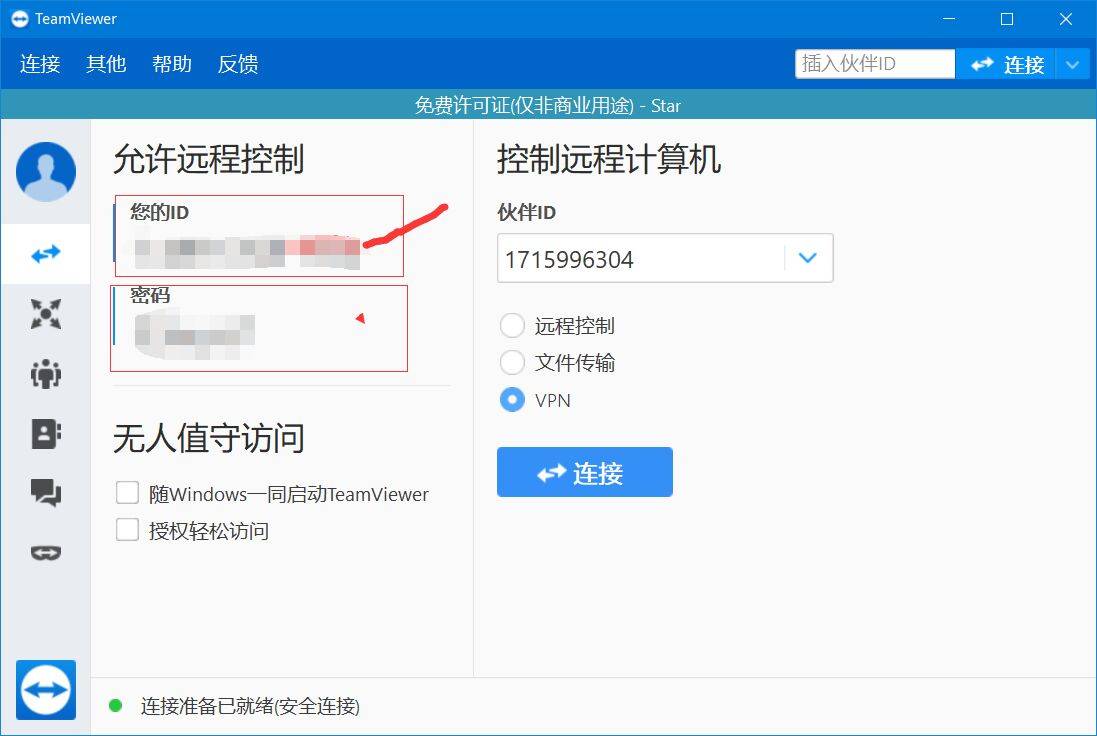This screenshot has width=1097, height=736.
Task: Minimize the TeamViewer window
Action: click(949, 19)
